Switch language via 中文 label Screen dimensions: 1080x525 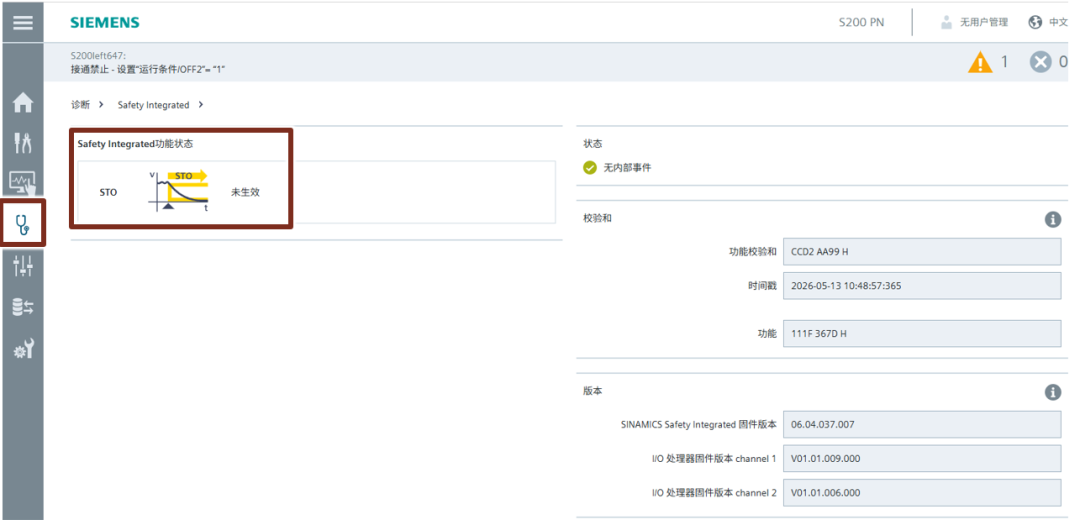tap(1058, 22)
